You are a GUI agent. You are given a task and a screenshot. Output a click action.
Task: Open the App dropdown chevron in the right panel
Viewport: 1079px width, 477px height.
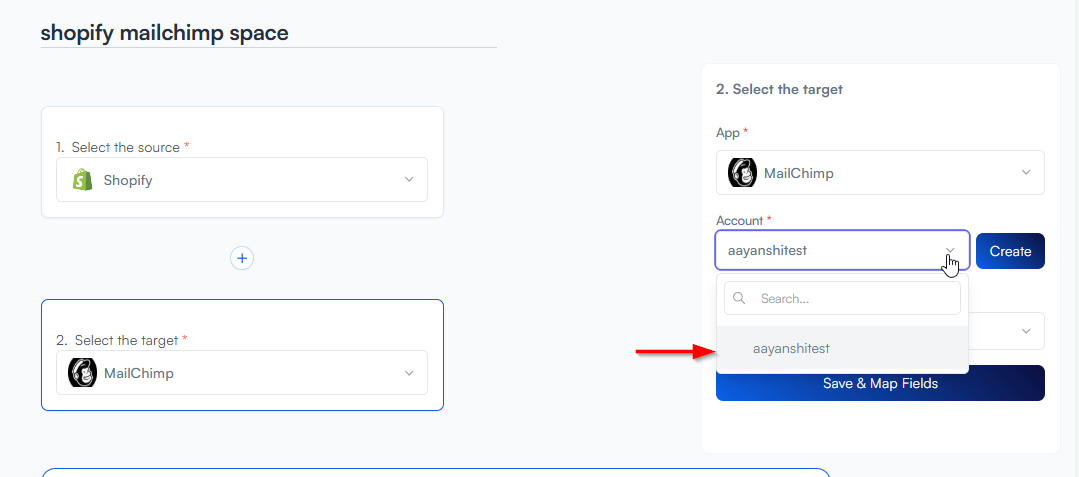click(1026, 173)
